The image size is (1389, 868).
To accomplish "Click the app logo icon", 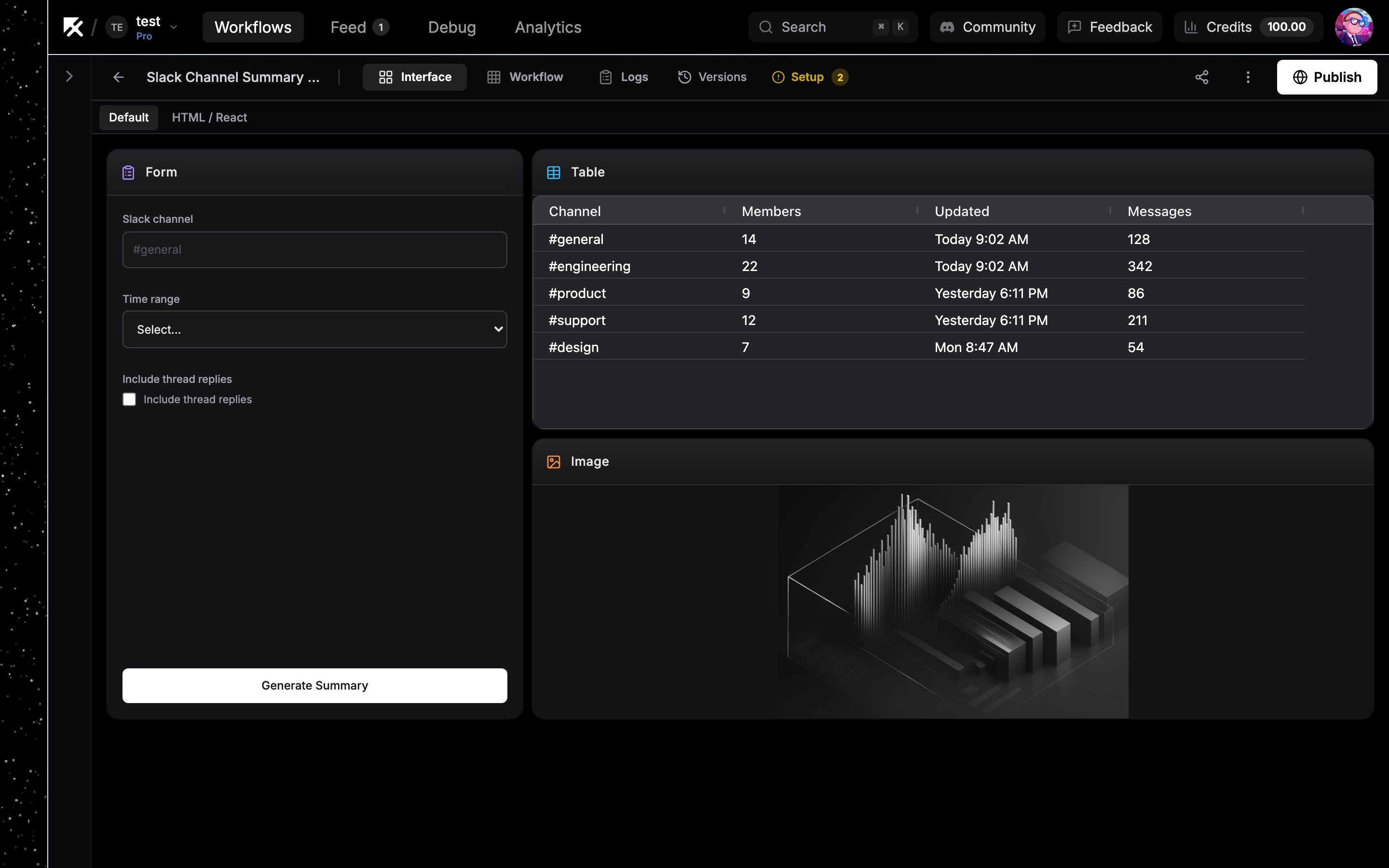I will click(x=73, y=27).
